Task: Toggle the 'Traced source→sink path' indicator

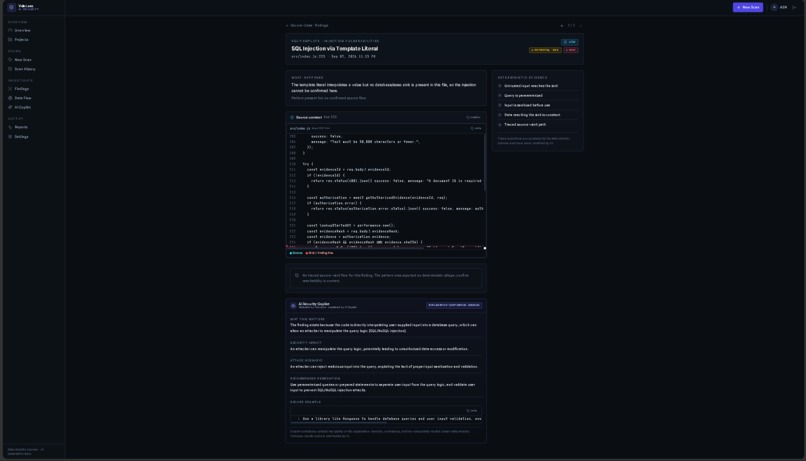Action: (x=500, y=124)
